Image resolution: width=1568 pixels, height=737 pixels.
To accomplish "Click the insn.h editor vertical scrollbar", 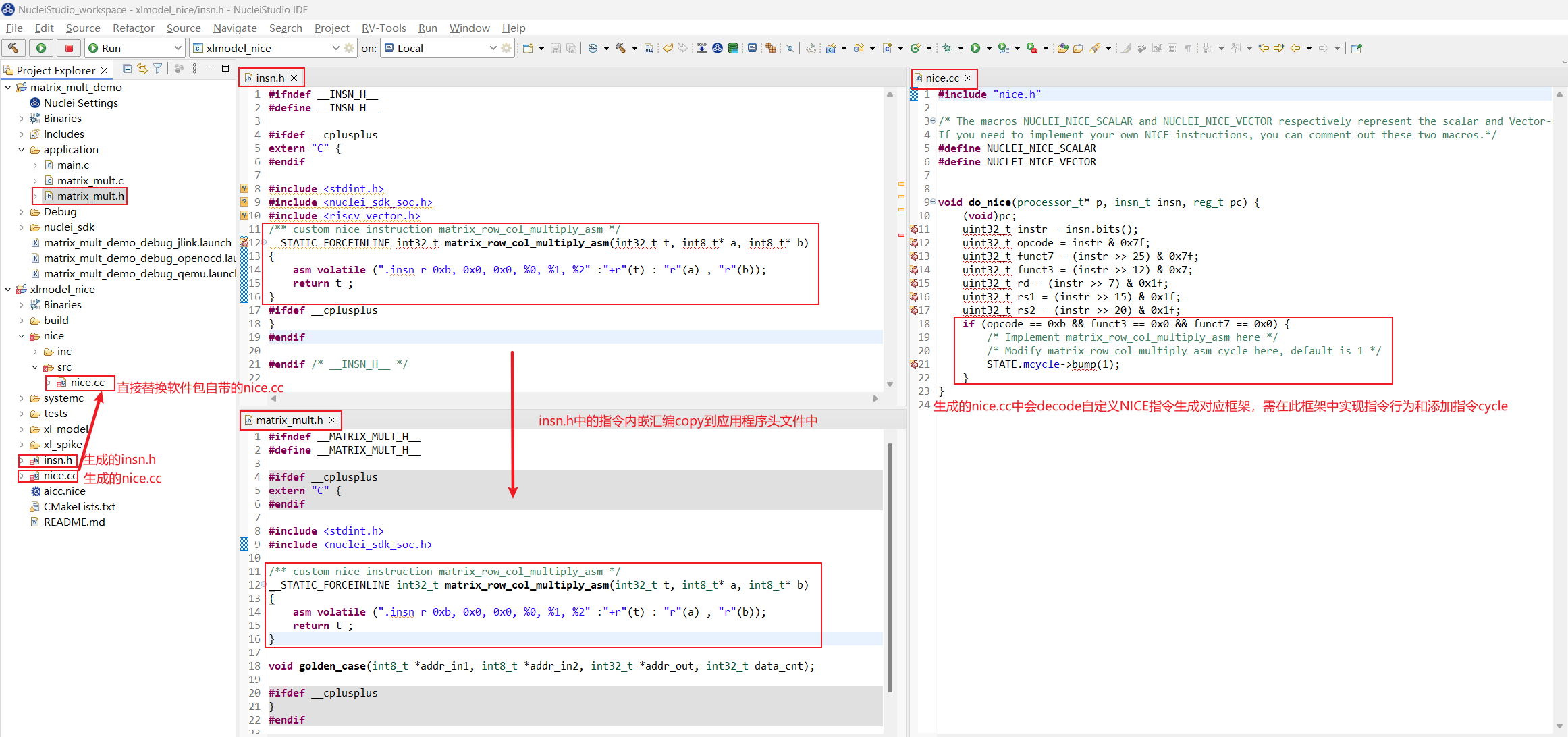I will pos(890,239).
